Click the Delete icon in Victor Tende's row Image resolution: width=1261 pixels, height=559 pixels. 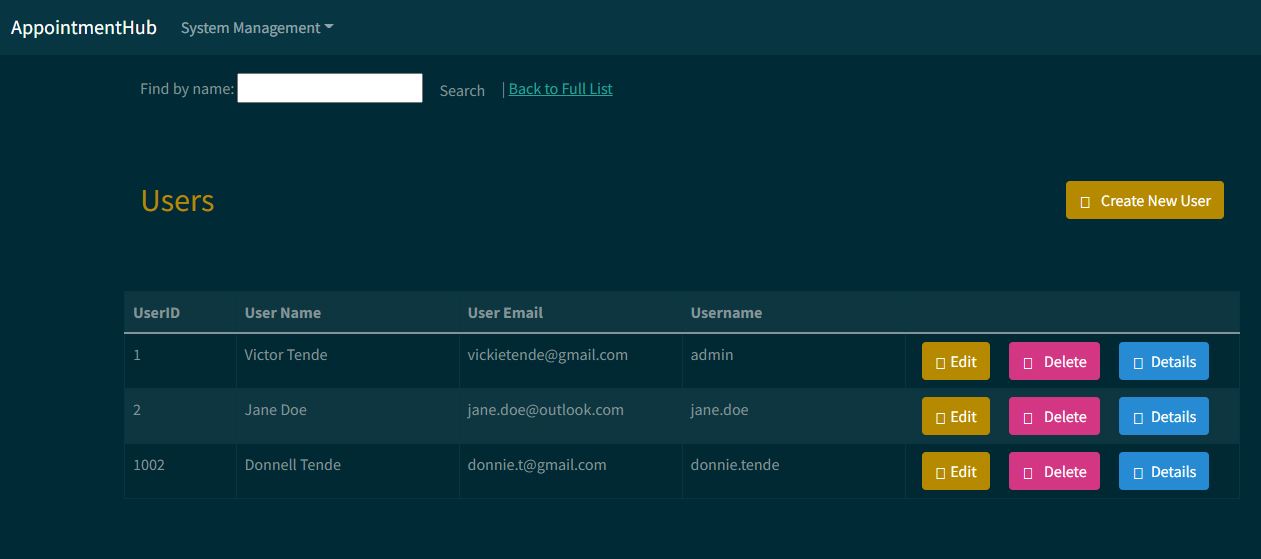click(x=1028, y=363)
